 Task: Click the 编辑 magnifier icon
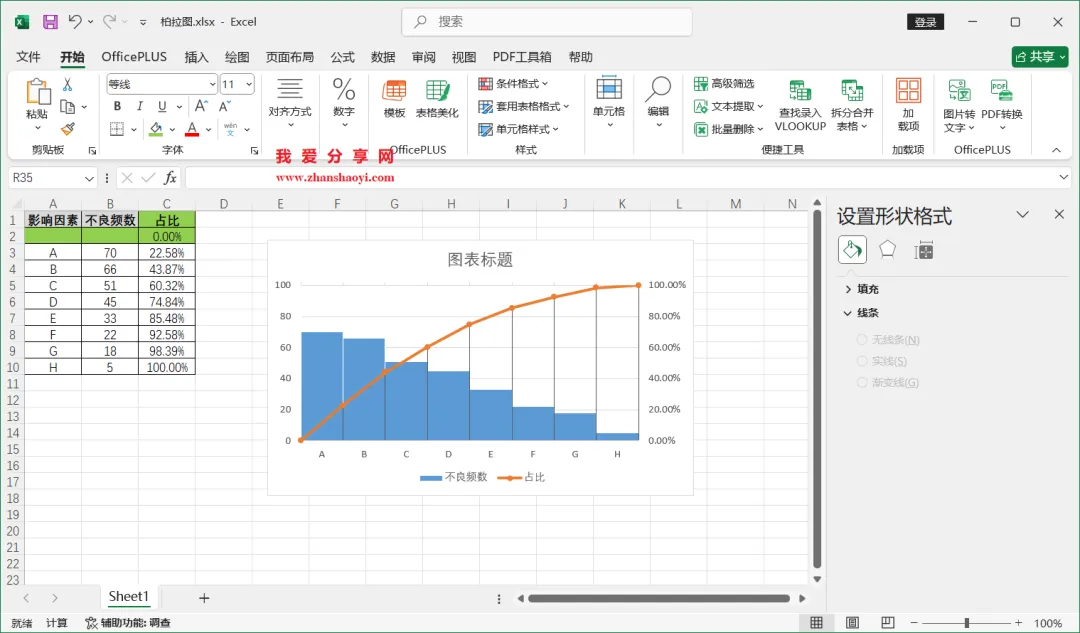(x=658, y=88)
